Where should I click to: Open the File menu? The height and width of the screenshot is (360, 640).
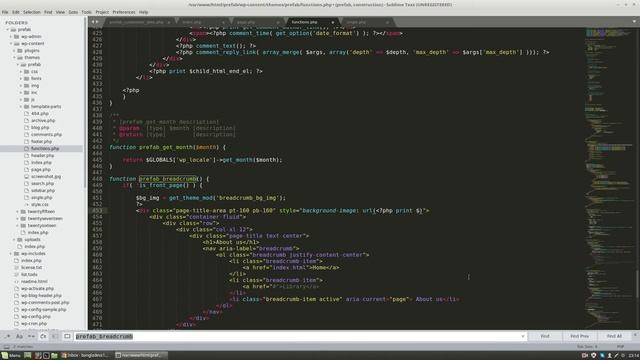5,12
